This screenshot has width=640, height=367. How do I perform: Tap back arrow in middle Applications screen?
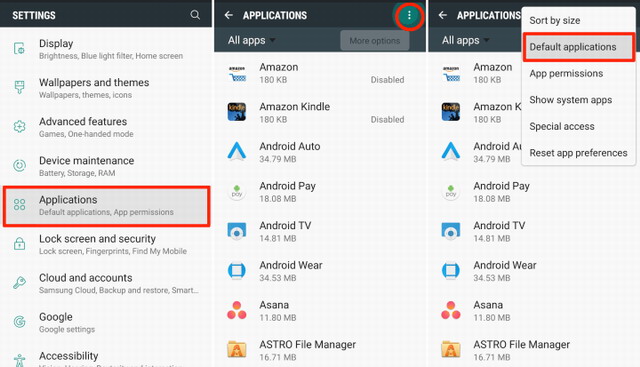(229, 15)
